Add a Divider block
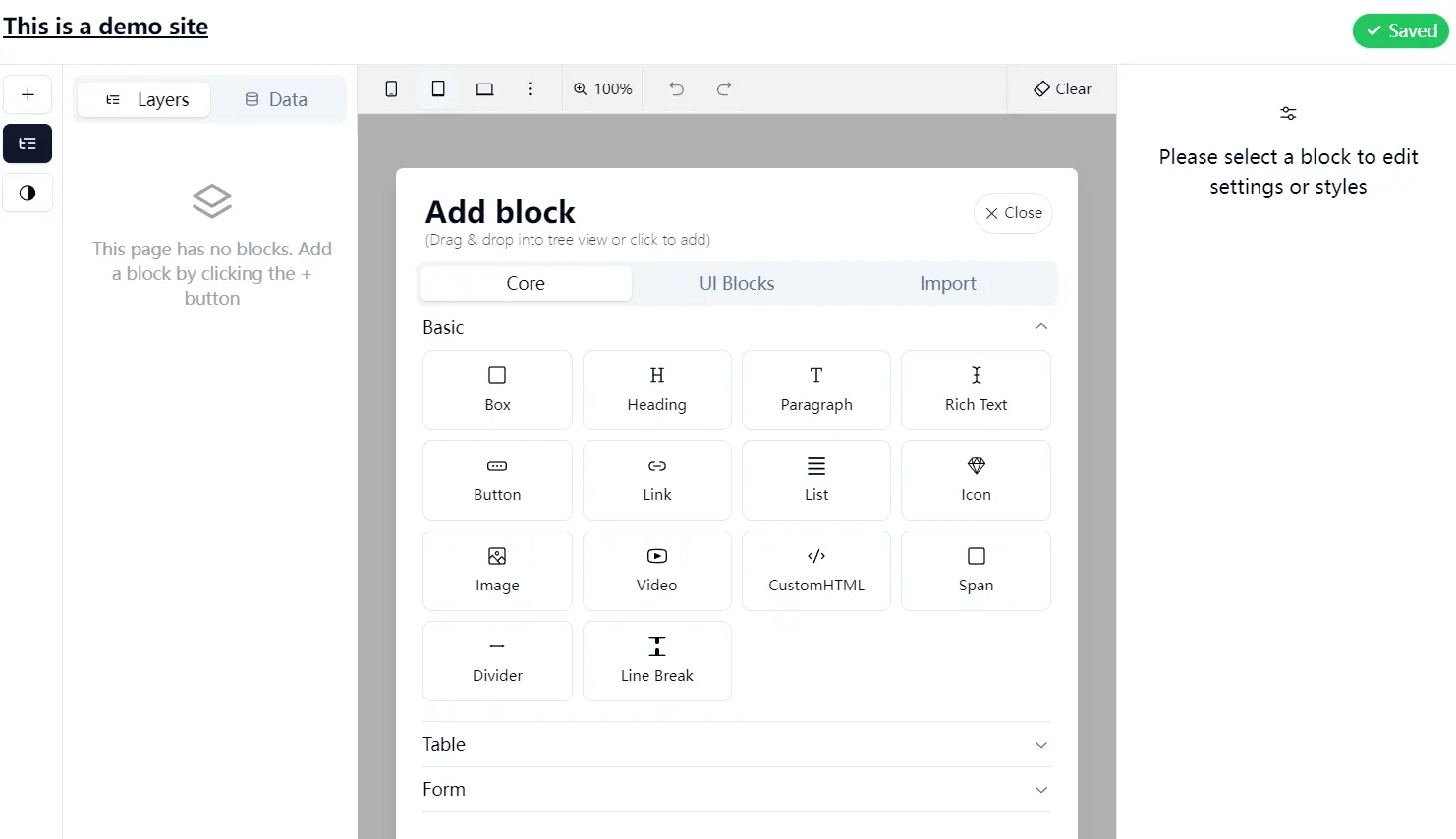 point(497,661)
